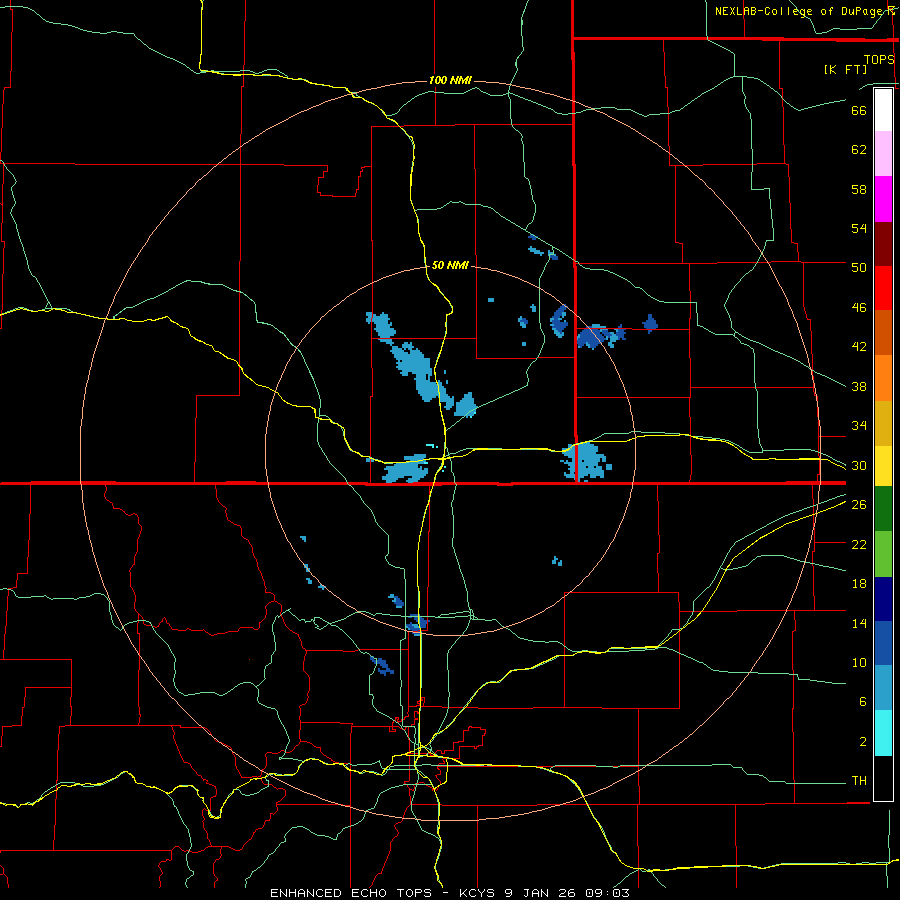Click the '50 NMI' range ring label
Image resolution: width=900 pixels, height=900 pixels.
[451, 265]
